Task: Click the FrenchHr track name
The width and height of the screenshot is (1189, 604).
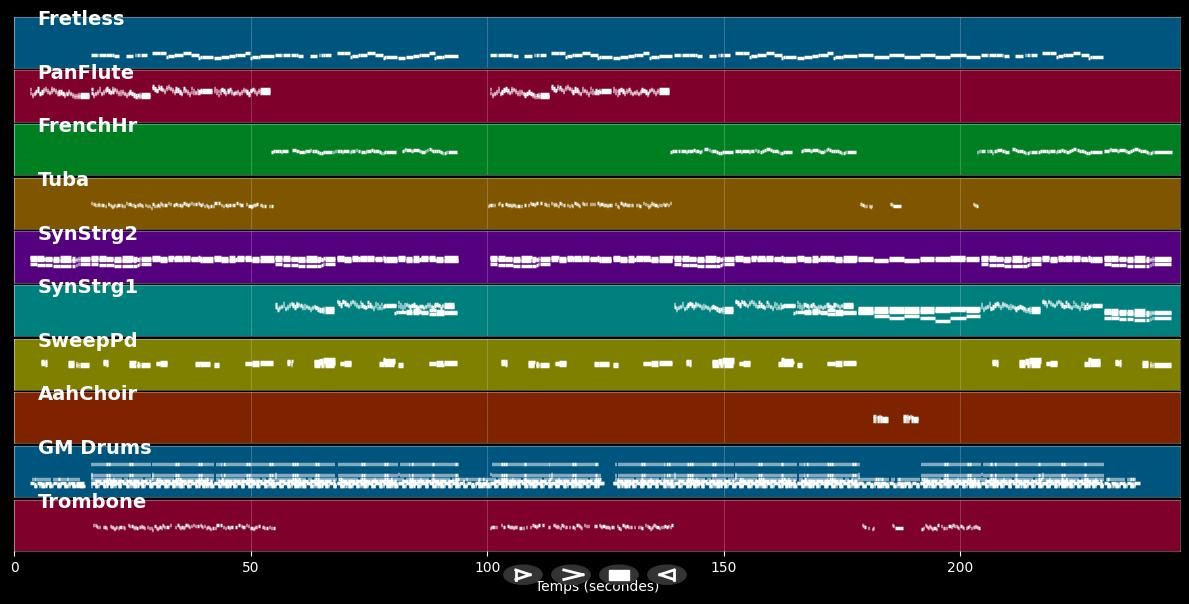Action: pos(87,126)
